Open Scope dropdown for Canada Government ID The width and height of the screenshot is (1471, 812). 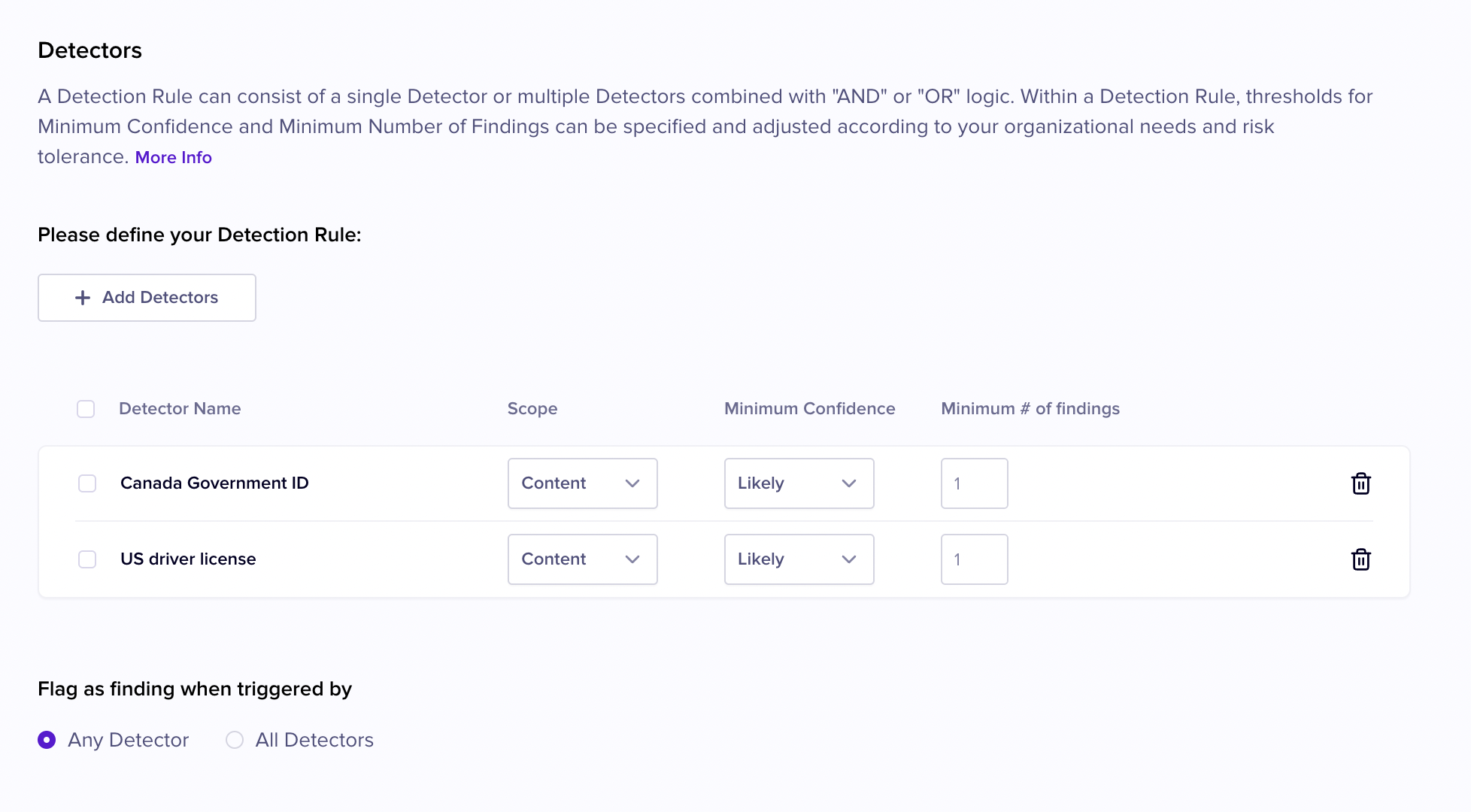click(582, 483)
